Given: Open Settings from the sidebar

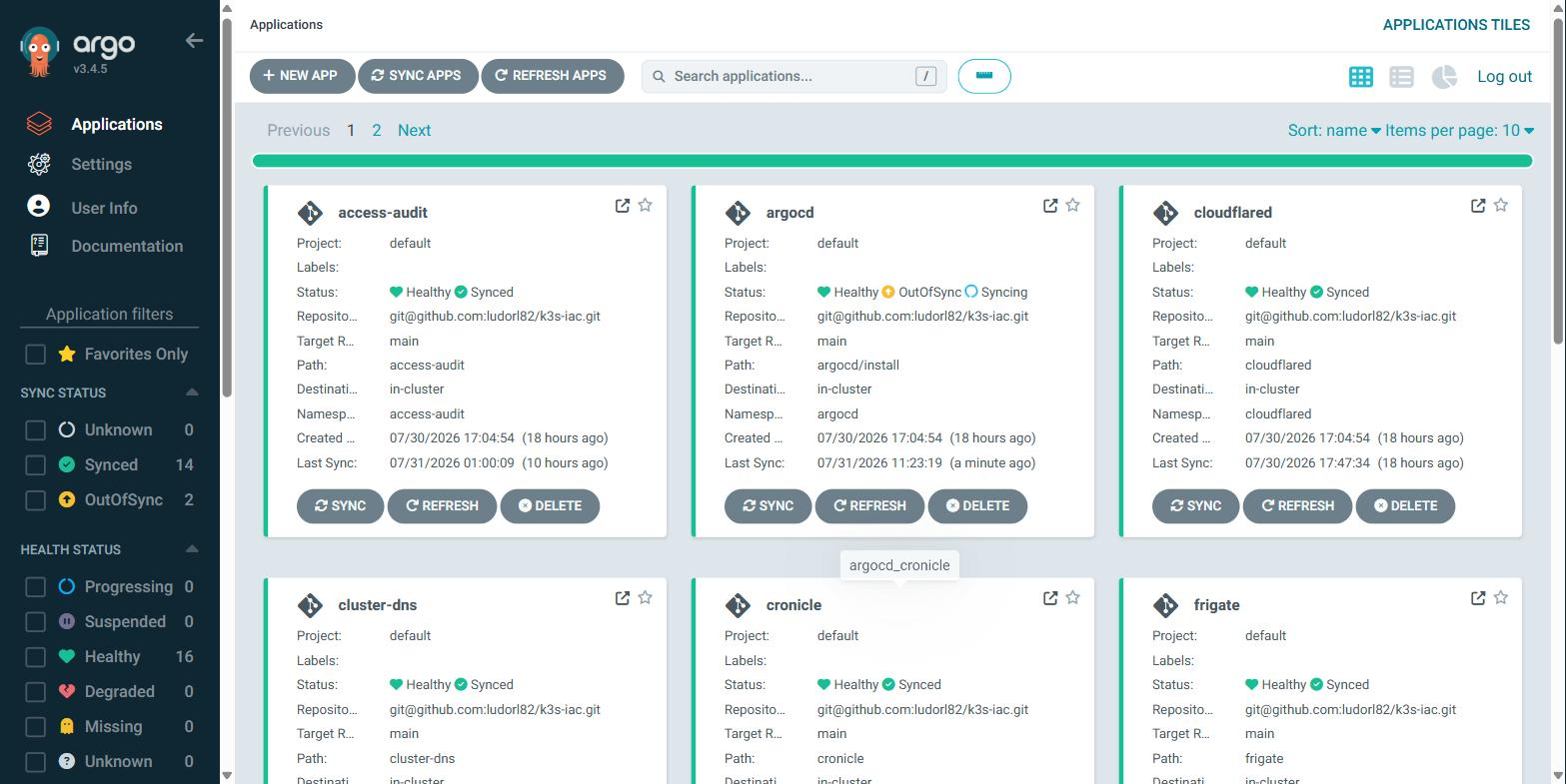Looking at the screenshot, I should coord(101,164).
